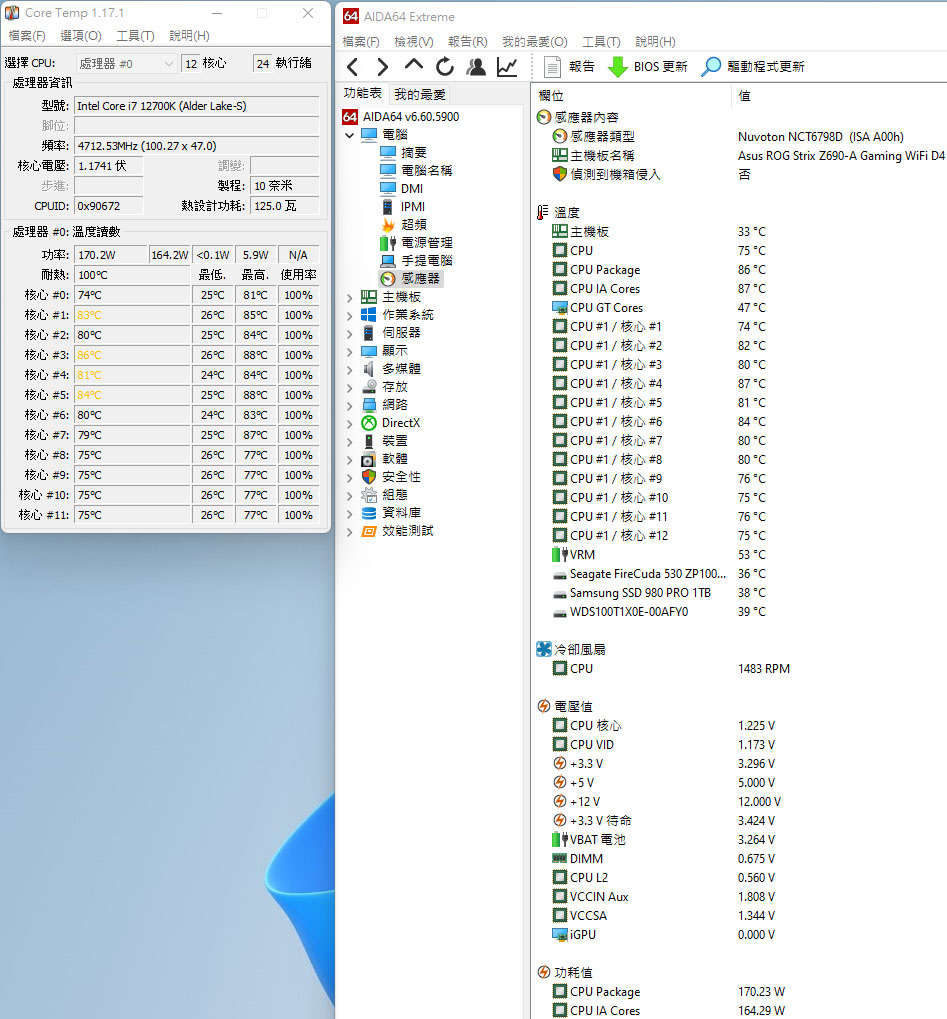Screen dimensions: 947x1019
Task: Click the DirectX Xbox icon in tree
Action: pos(369,423)
